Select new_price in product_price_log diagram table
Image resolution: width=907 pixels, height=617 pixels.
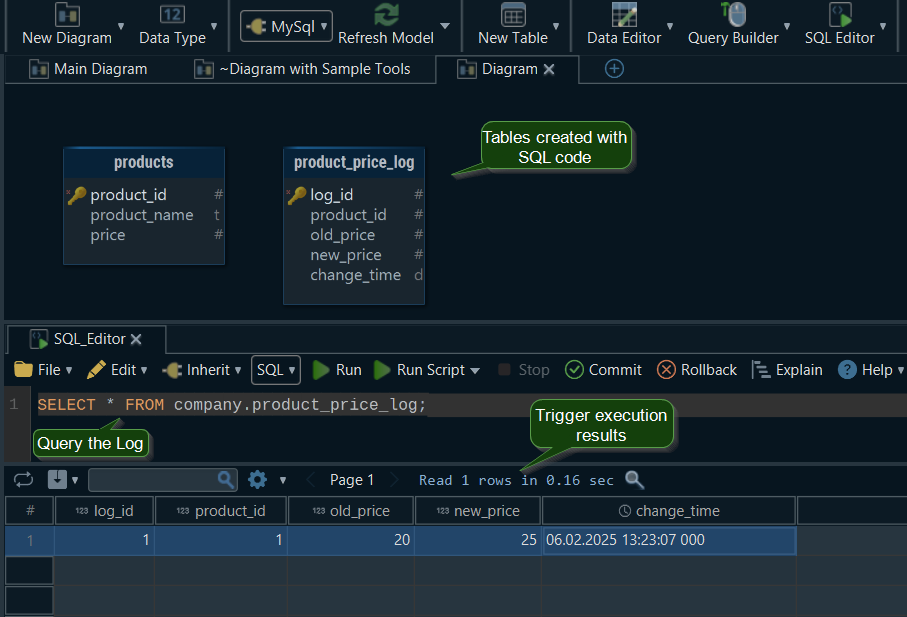click(x=346, y=255)
